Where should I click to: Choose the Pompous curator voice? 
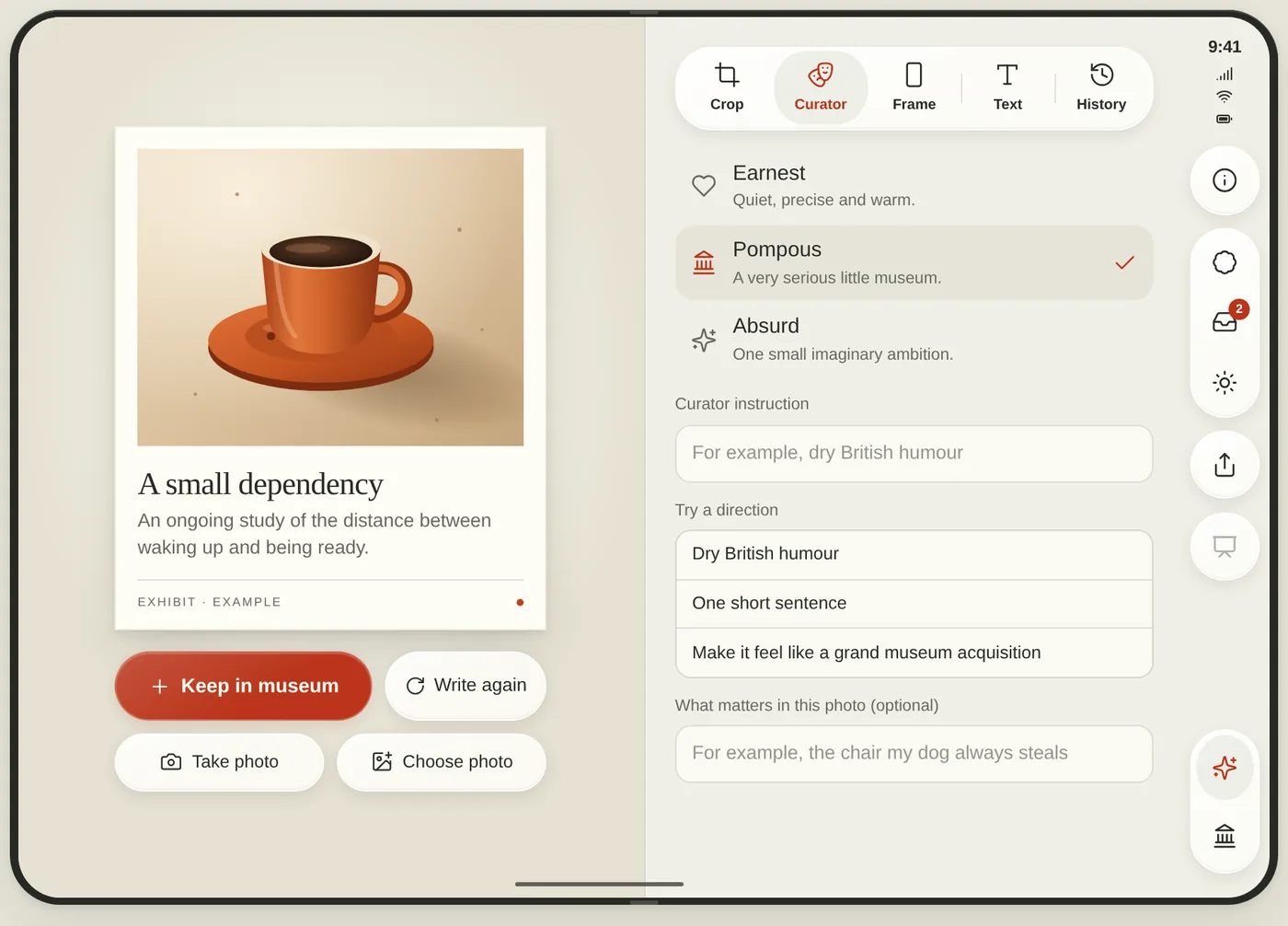click(914, 262)
